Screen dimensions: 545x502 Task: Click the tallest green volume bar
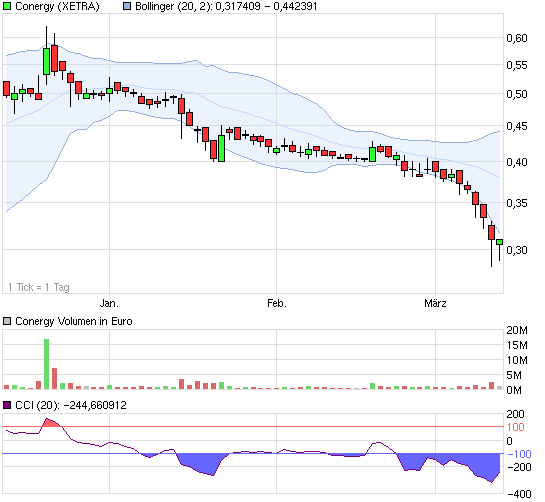[x=46, y=364]
